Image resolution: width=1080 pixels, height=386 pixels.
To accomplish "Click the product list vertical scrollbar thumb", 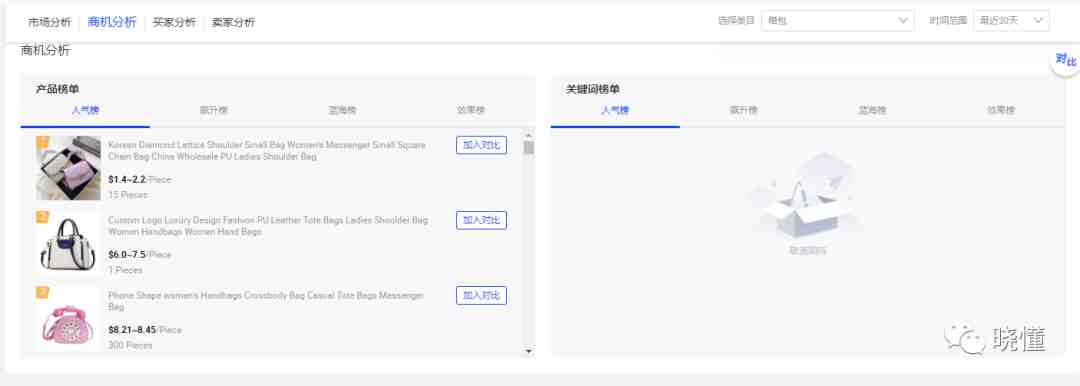I will pos(528,148).
